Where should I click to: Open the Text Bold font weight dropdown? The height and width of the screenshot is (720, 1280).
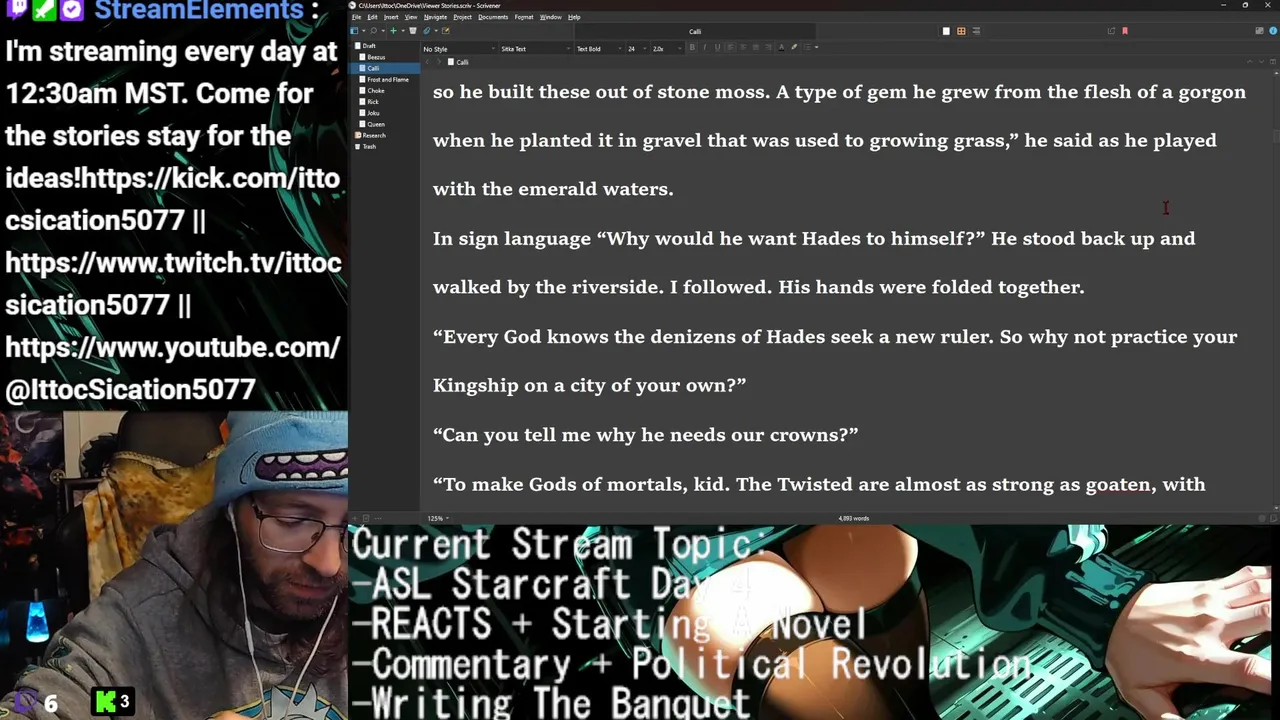coord(599,49)
